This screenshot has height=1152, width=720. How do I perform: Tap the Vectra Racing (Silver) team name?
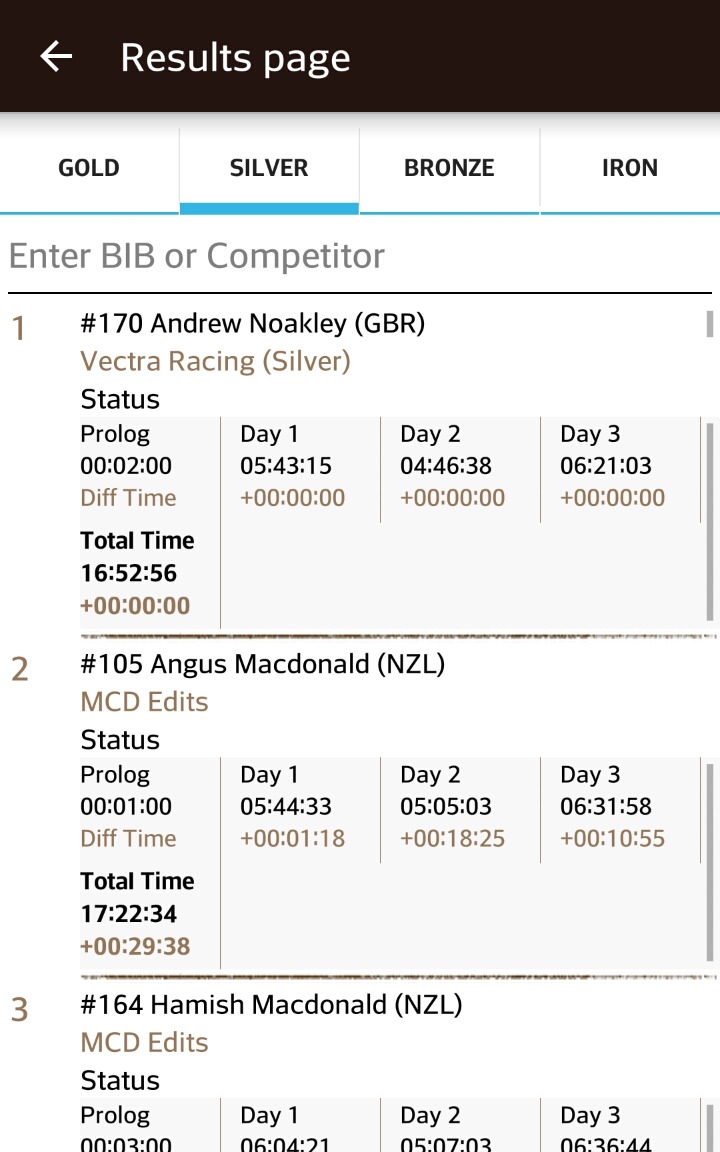coord(215,361)
